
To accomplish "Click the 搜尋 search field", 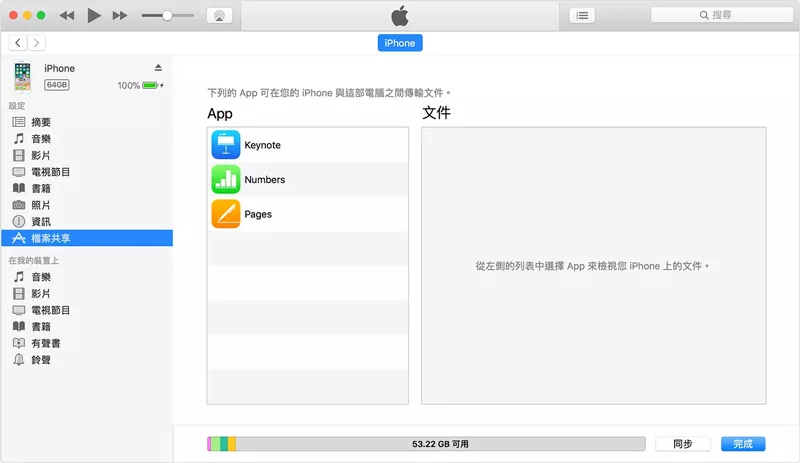I will 716,16.
